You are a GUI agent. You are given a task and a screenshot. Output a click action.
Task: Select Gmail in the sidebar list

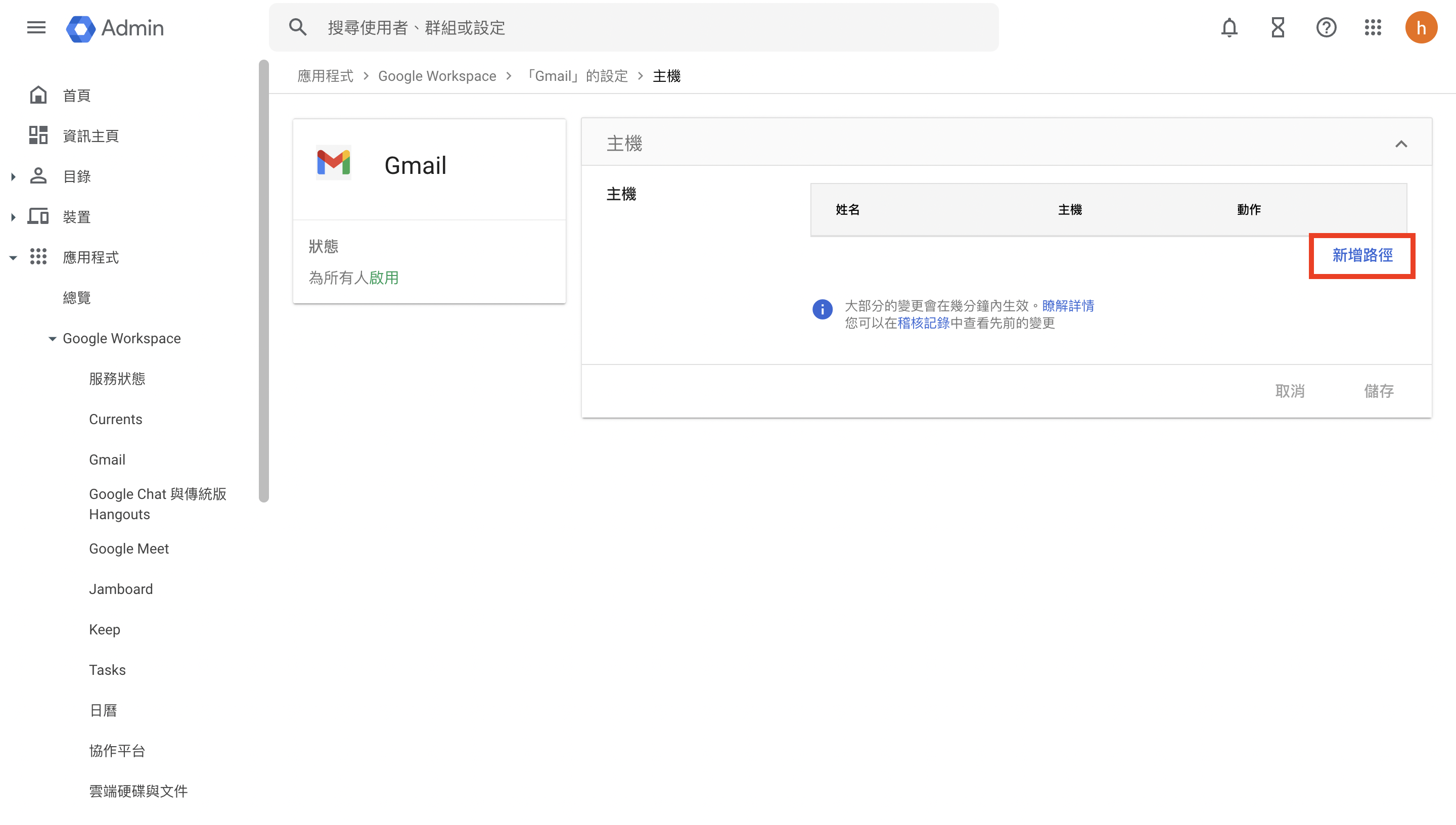tap(107, 460)
